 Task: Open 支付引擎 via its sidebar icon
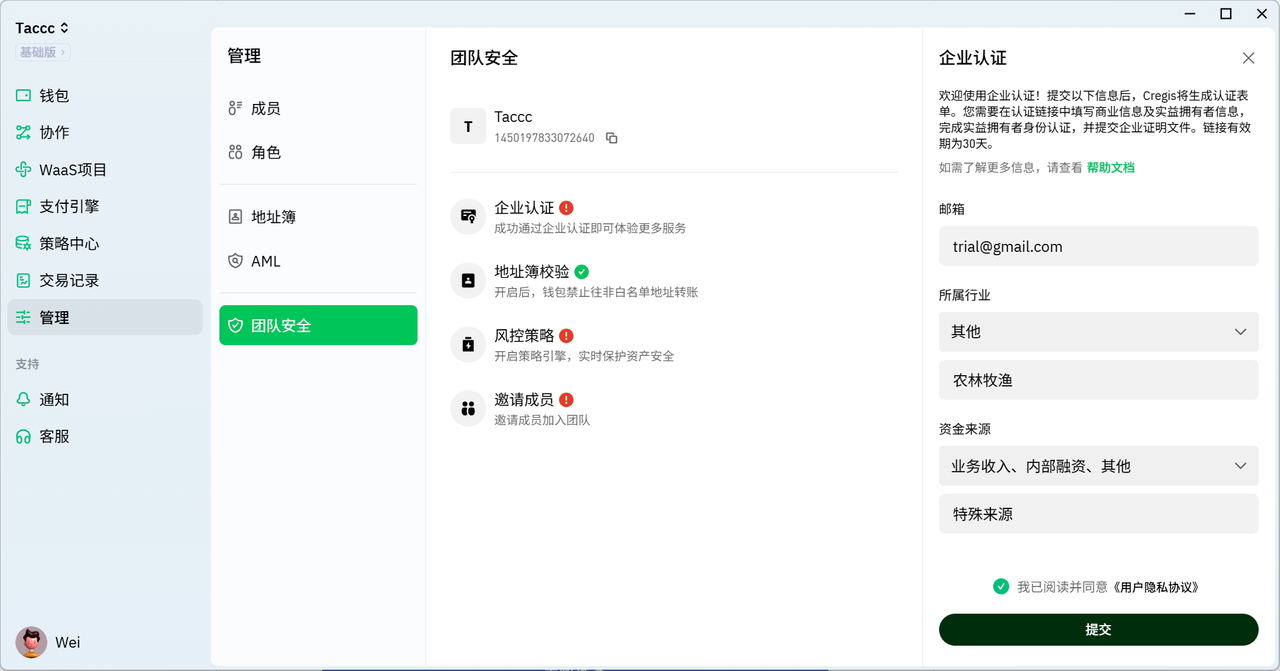[24, 207]
